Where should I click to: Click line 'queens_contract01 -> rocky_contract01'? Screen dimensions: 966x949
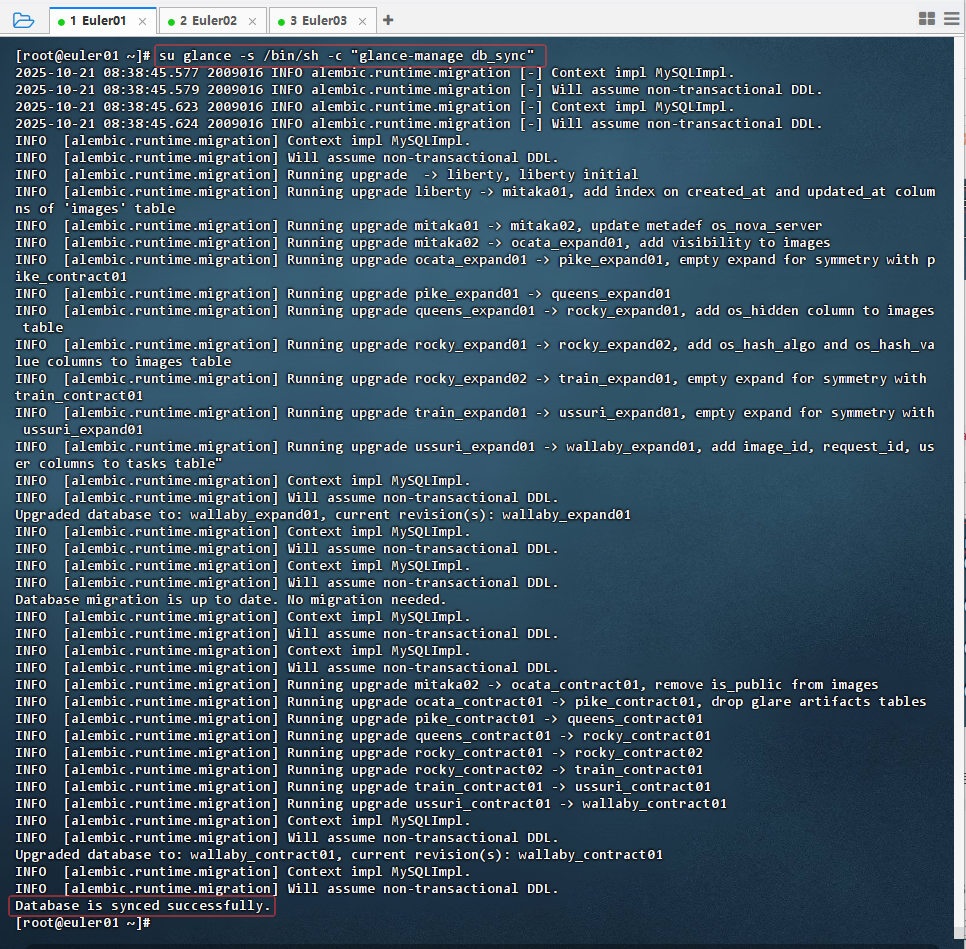tap(363, 736)
